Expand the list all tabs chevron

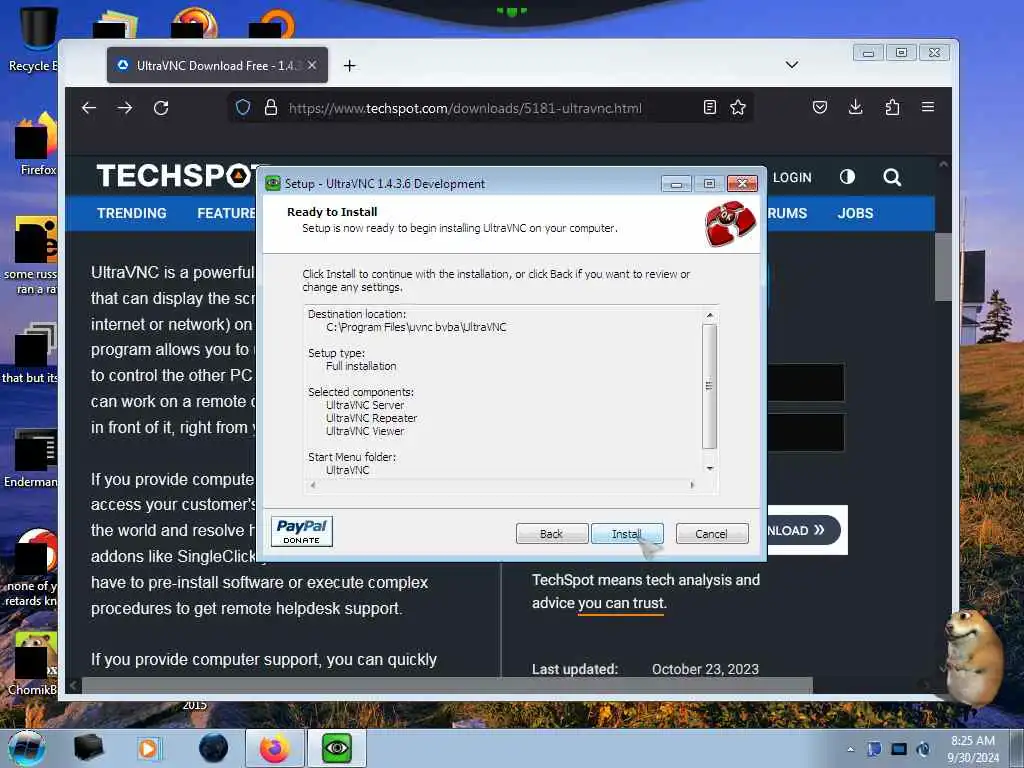coord(792,65)
